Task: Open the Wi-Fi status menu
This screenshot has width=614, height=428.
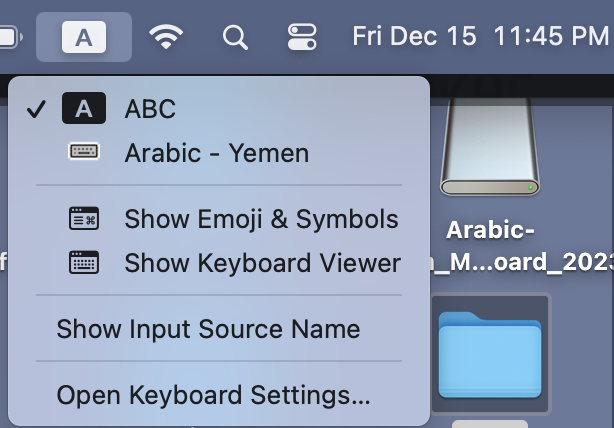Action: [166, 38]
